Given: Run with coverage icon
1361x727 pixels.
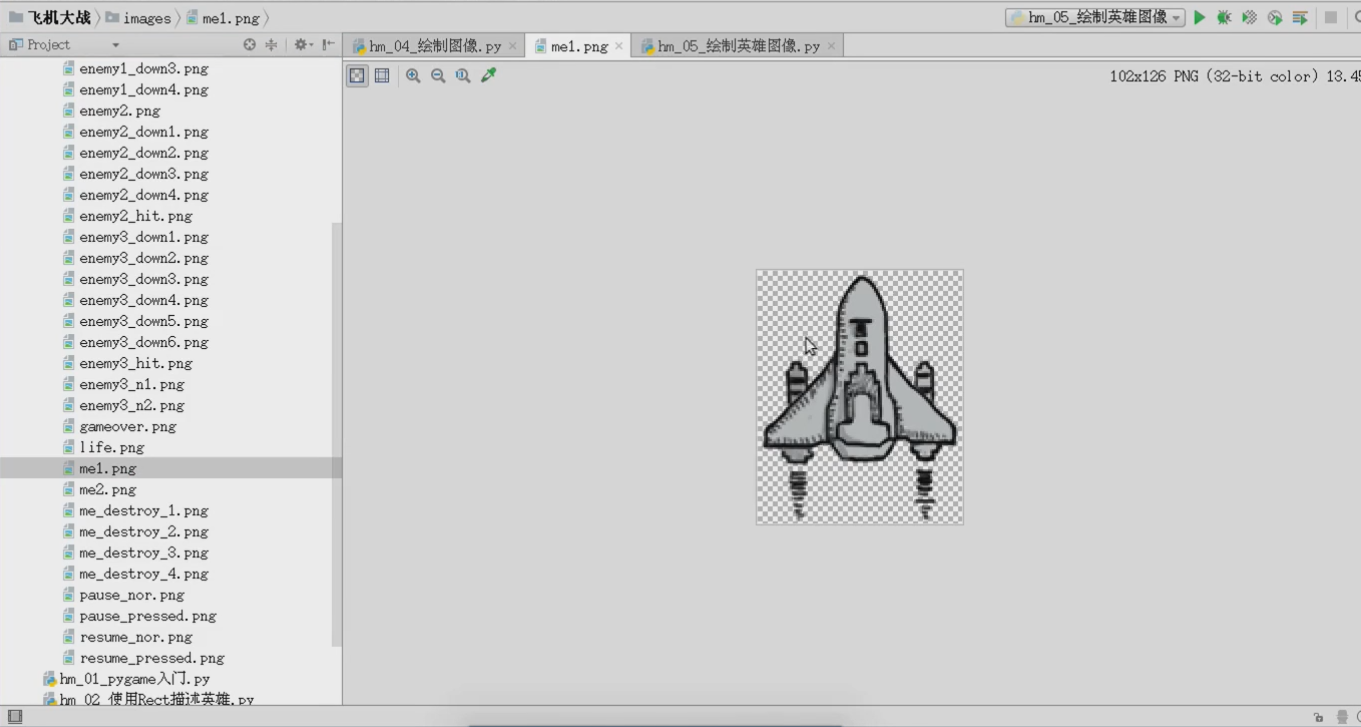Looking at the screenshot, I should 1249,17.
